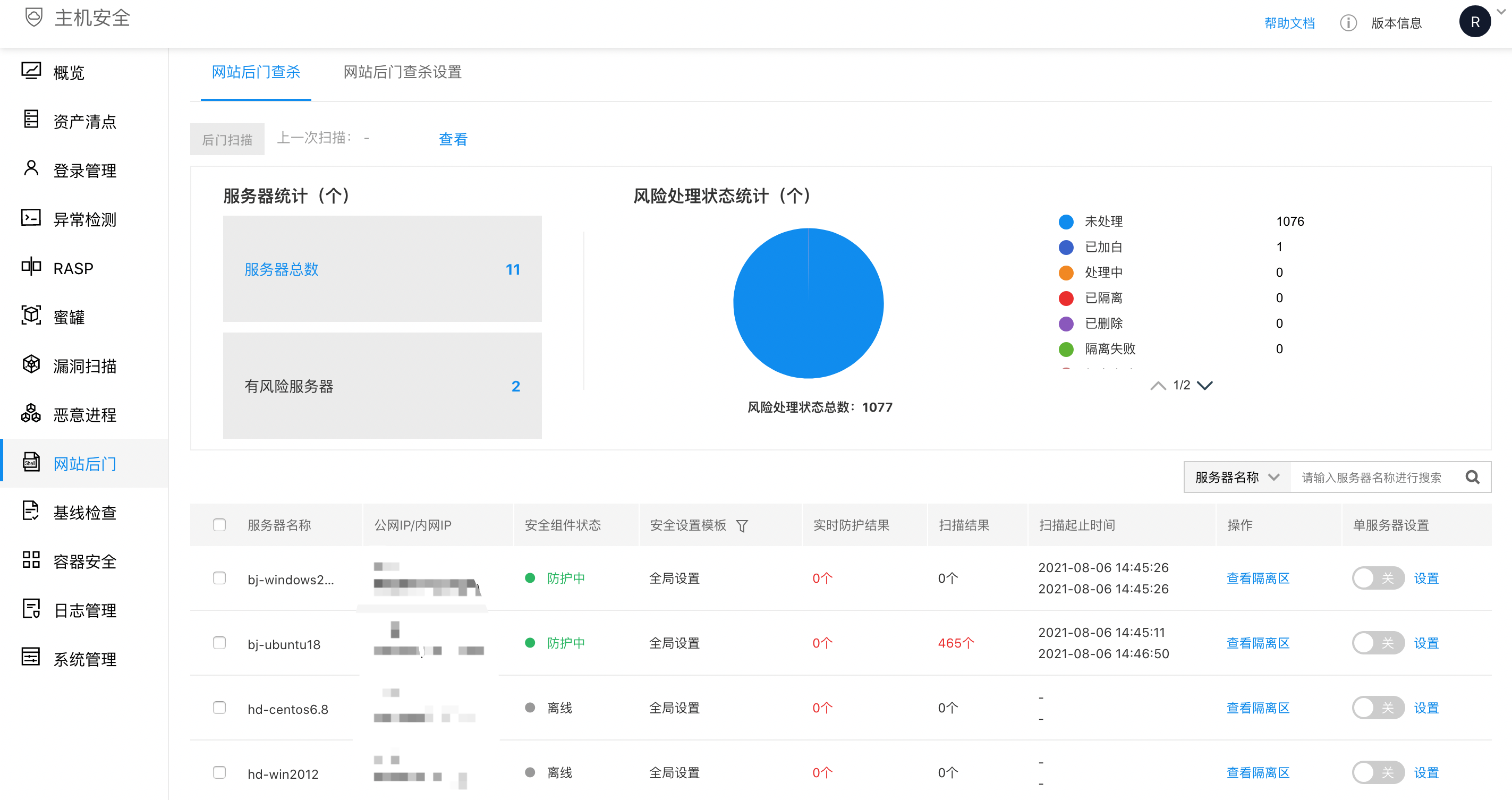Click the 容器安全 grid icon in the sidebar
Image resolution: width=1512 pixels, height=800 pixels.
pos(31,560)
